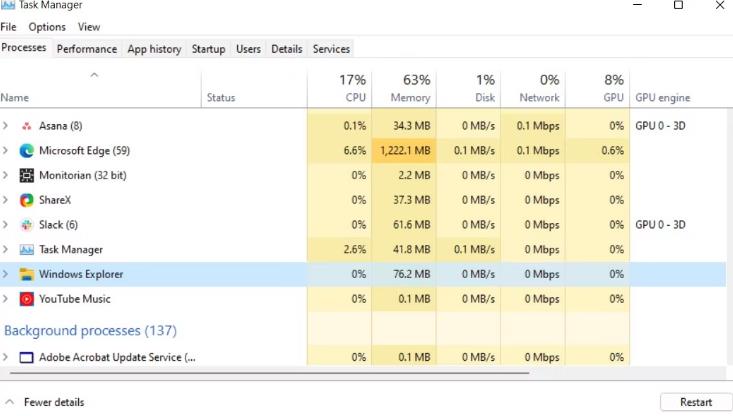Select the Slack (6) row name
The image size is (733, 416).
pos(58,225)
